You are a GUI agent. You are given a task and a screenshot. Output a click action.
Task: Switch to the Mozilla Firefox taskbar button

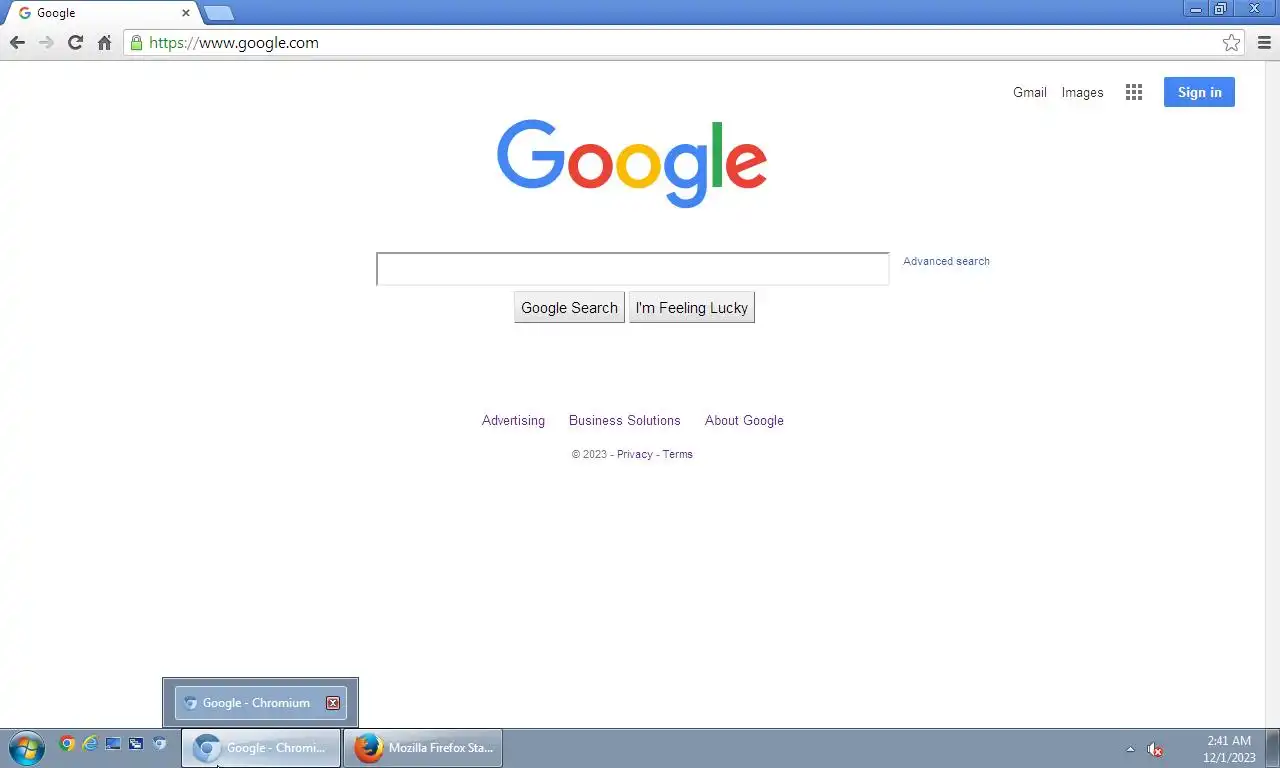point(422,748)
